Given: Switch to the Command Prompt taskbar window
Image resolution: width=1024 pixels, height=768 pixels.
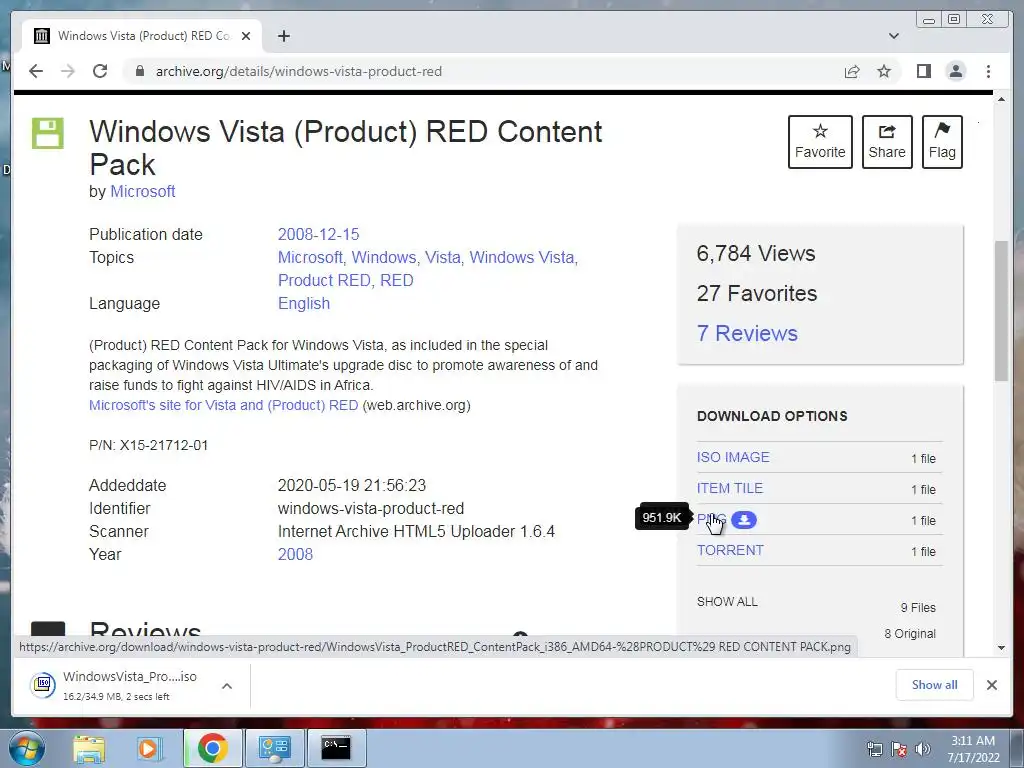Looking at the screenshot, I should pos(336,748).
